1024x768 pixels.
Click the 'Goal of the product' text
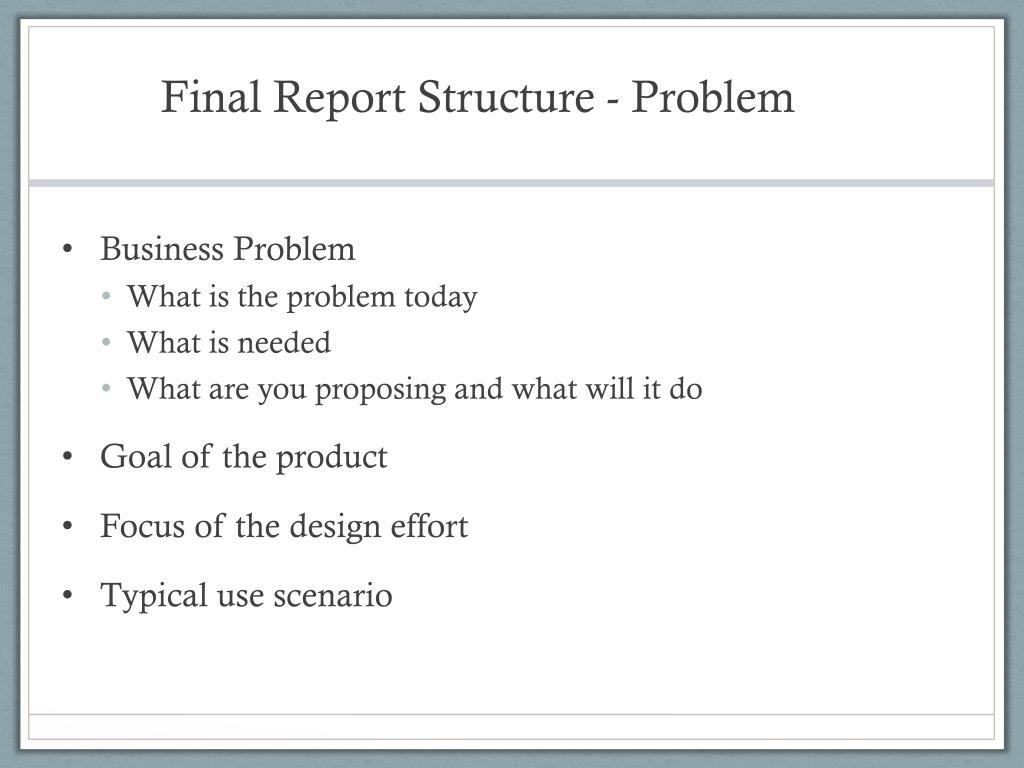point(244,457)
